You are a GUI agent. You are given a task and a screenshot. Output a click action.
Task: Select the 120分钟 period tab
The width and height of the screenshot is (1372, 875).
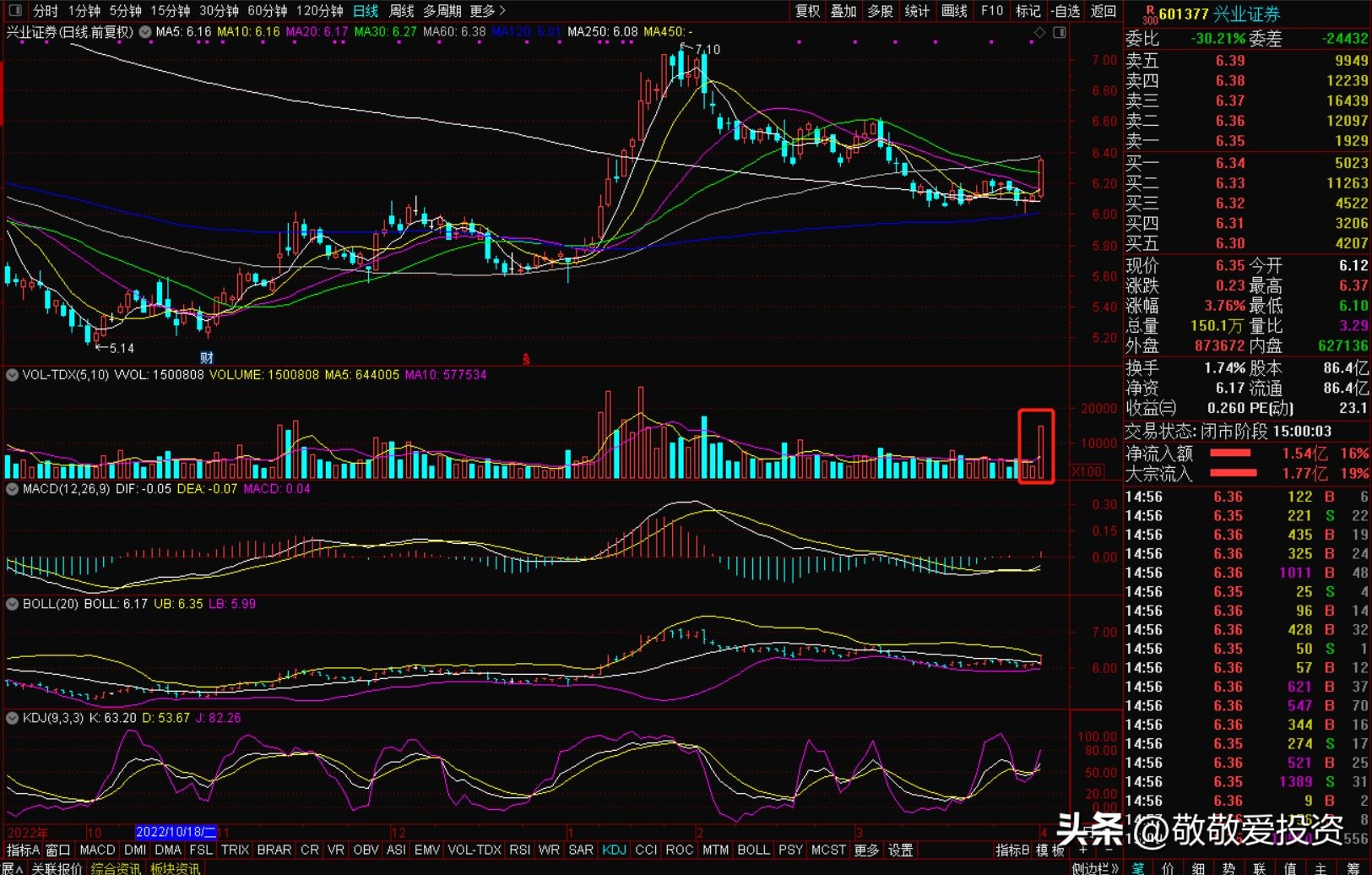[320, 11]
